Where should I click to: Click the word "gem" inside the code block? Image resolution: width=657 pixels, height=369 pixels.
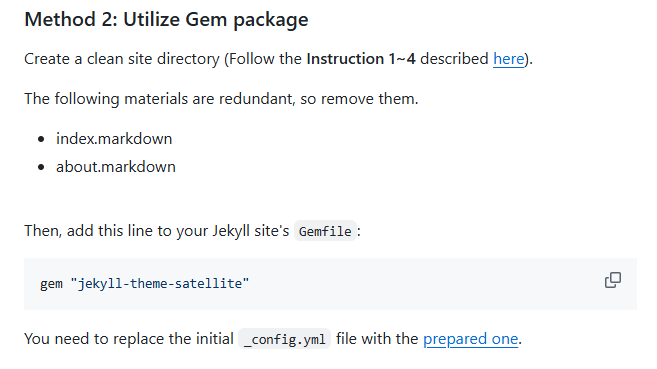(x=51, y=284)
